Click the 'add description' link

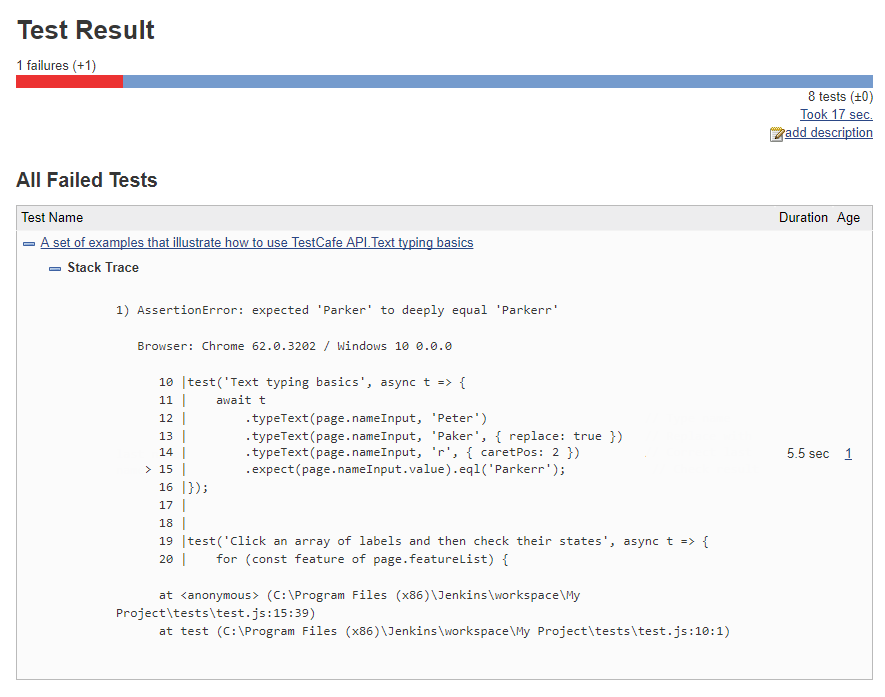pos(829,133)
